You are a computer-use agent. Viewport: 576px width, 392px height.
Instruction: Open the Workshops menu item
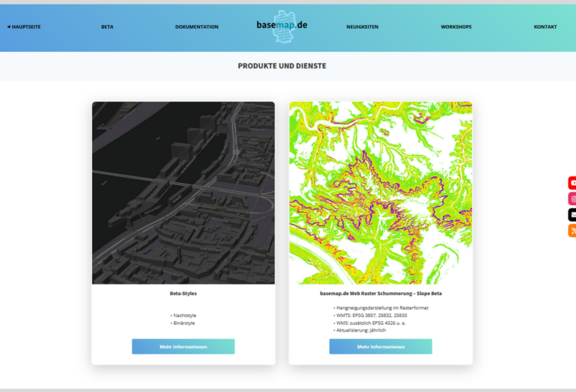pyautogui.click(x=456, y=27)
